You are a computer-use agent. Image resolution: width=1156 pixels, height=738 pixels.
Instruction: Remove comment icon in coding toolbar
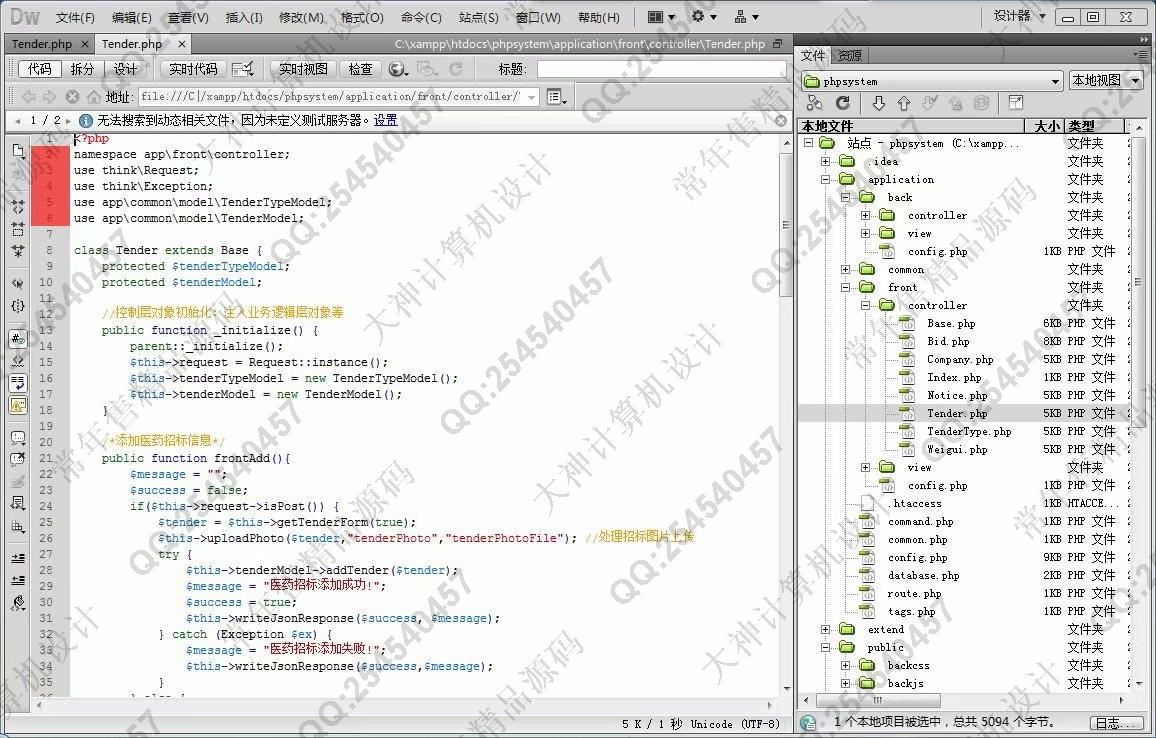tap(18, 459)
